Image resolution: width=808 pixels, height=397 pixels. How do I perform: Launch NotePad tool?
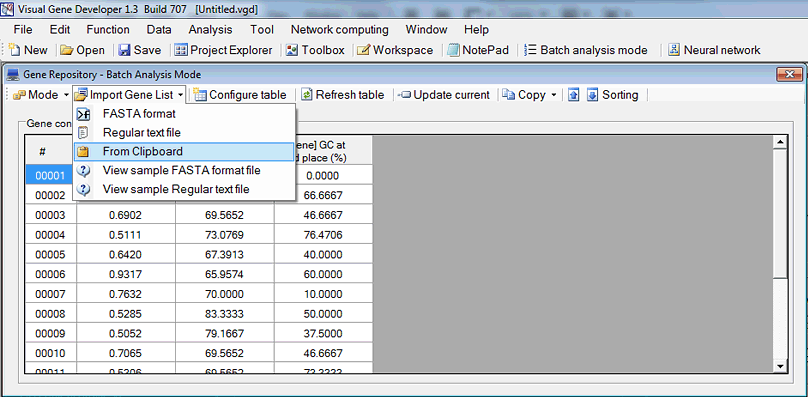[x=478, y=50]
